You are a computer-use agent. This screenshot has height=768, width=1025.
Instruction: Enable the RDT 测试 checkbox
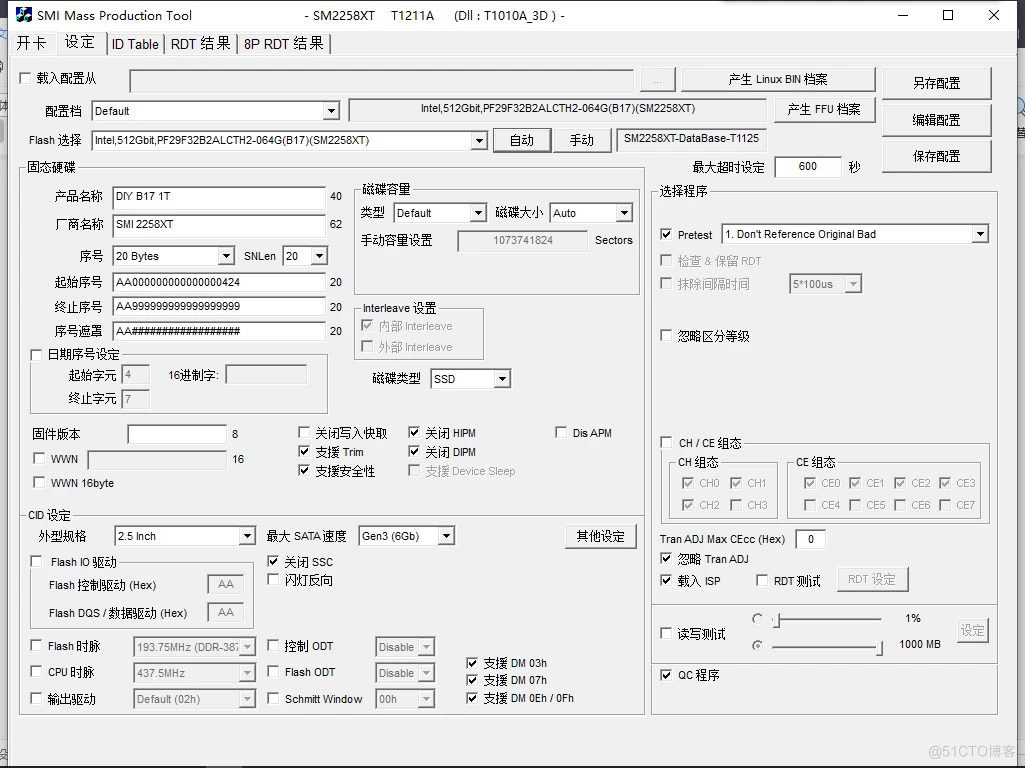(762, 580)
